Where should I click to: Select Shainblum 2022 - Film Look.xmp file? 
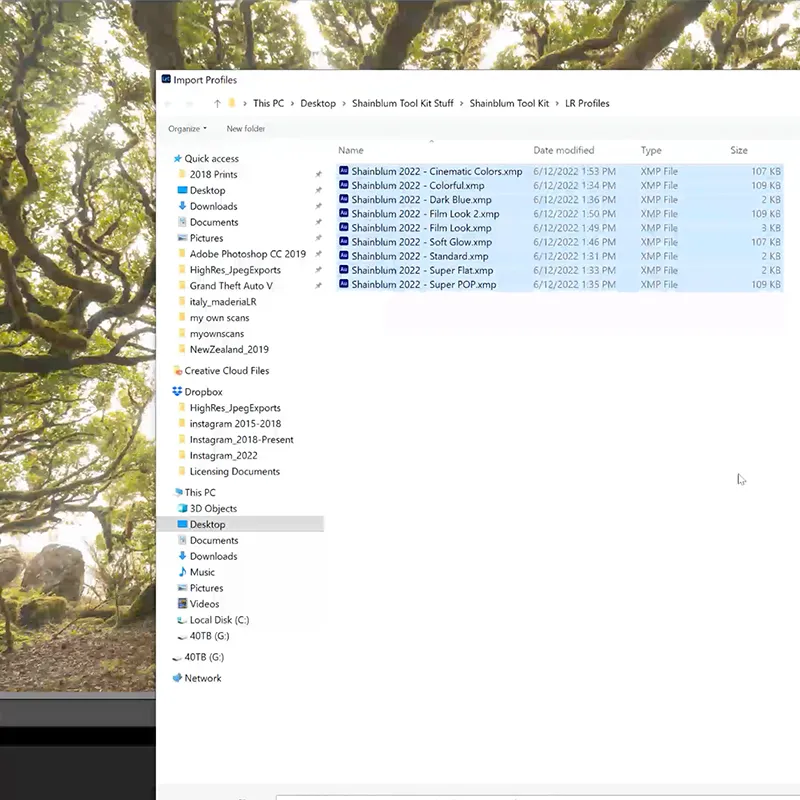[560, 228]
